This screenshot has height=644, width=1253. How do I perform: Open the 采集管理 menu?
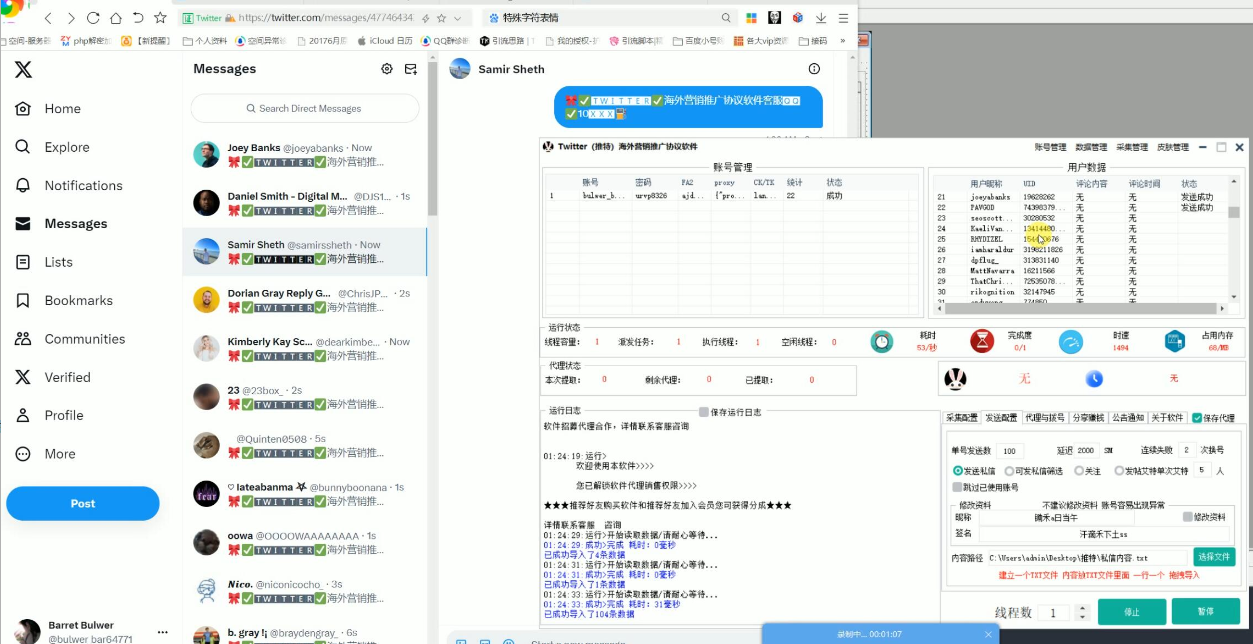[x=1132, y=147]
